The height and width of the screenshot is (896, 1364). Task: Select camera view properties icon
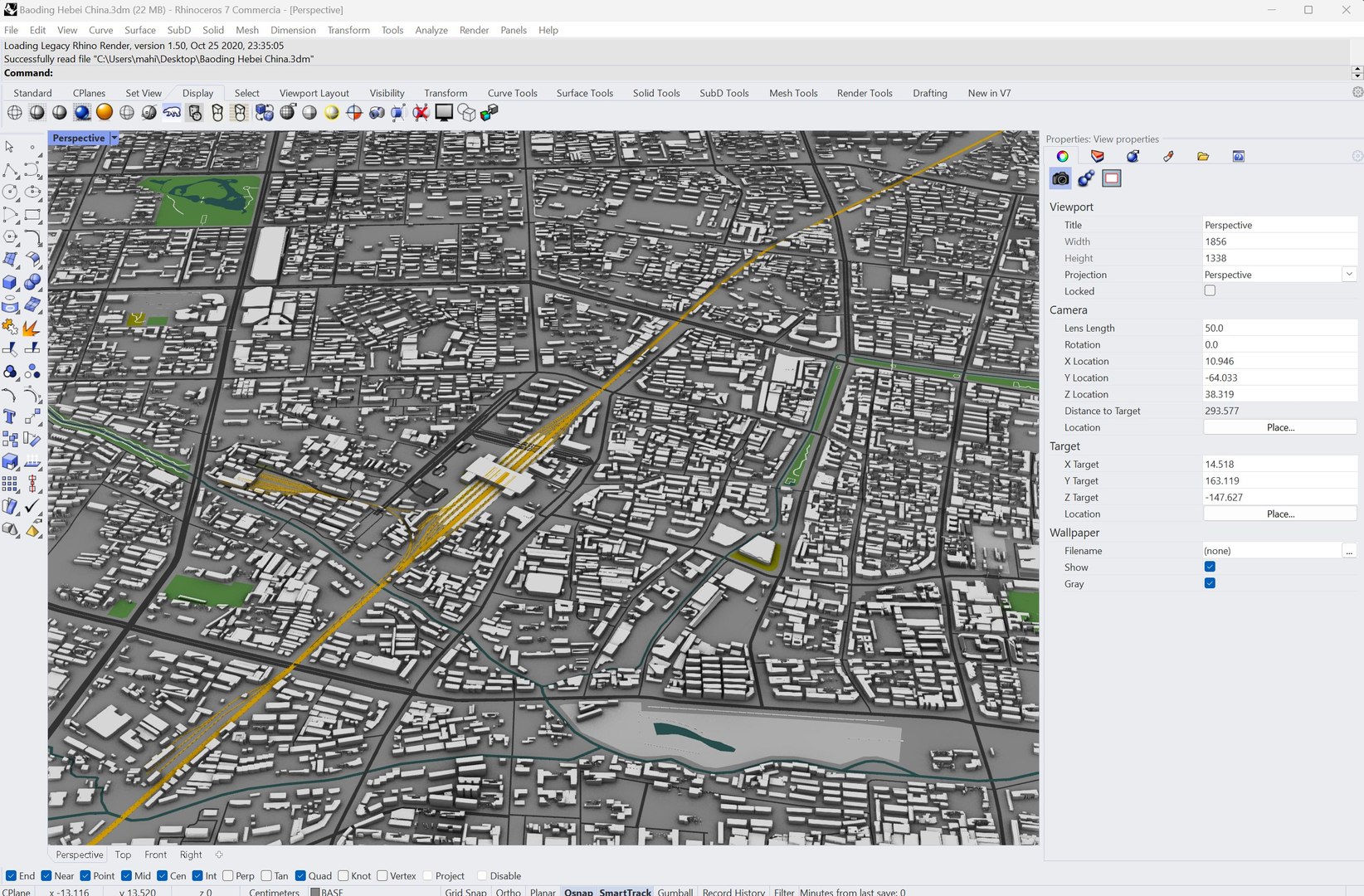(x=1060, y=178)
